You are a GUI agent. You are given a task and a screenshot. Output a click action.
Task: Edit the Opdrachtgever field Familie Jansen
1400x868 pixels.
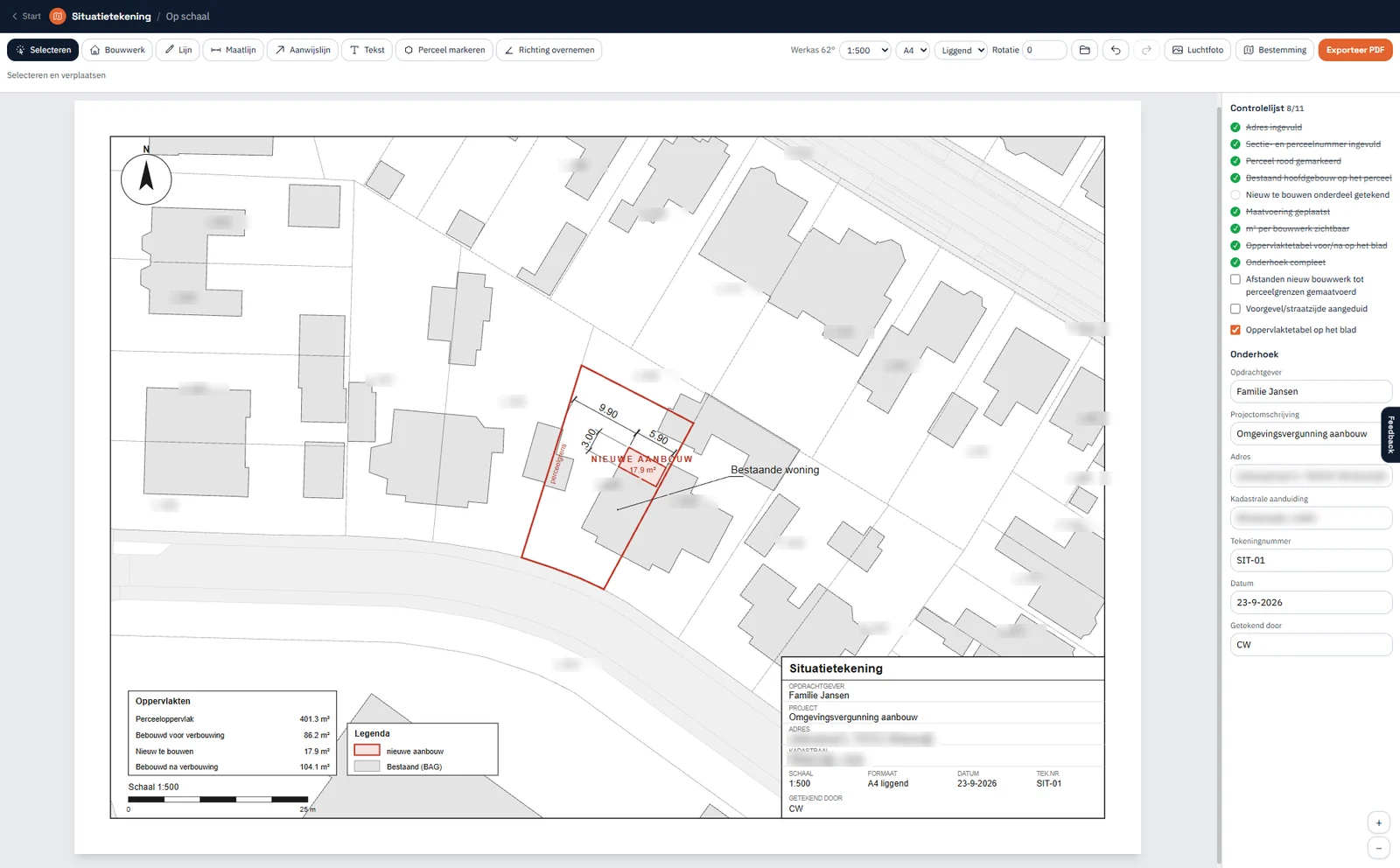[x=1311, y=391]
